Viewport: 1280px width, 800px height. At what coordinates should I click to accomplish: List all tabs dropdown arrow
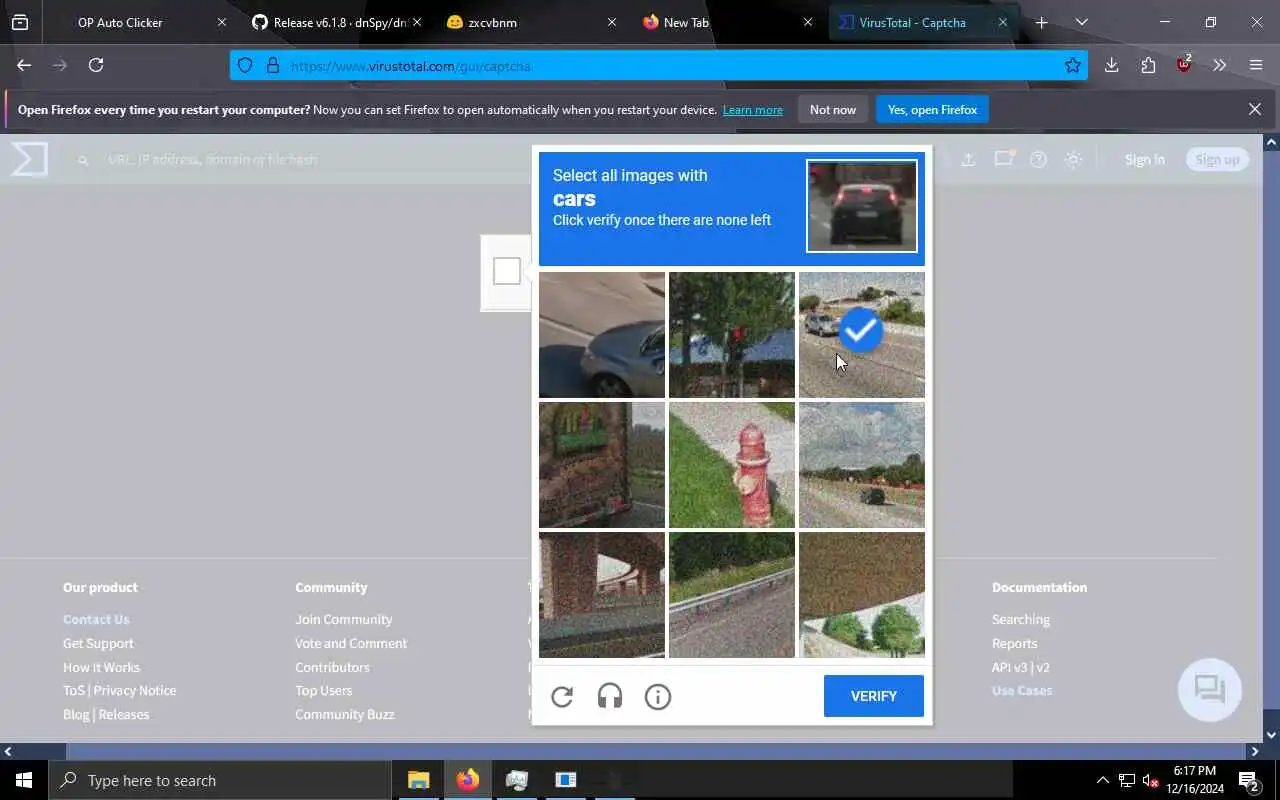click(x=1081, y=22)
